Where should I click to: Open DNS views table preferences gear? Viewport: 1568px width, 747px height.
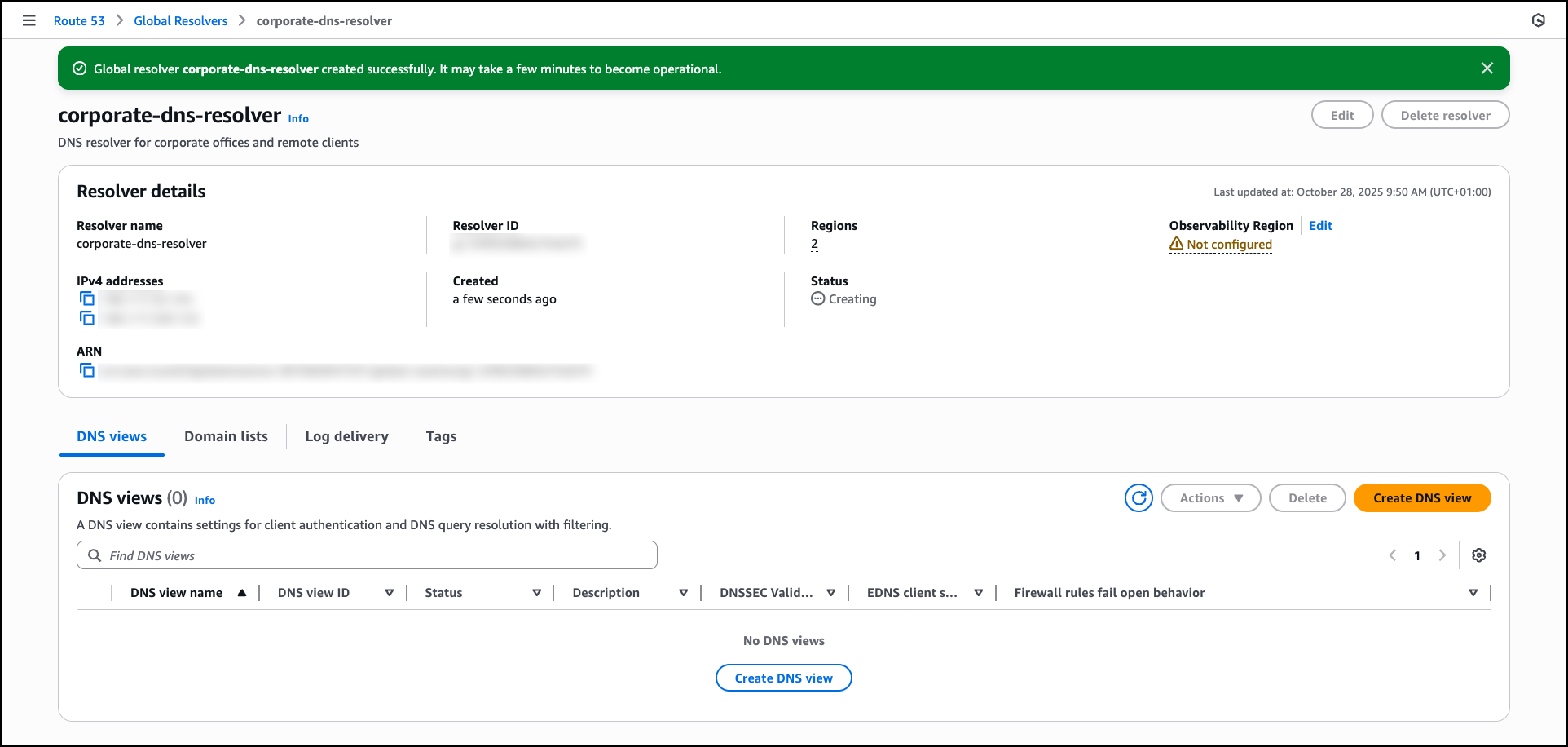1478,555
